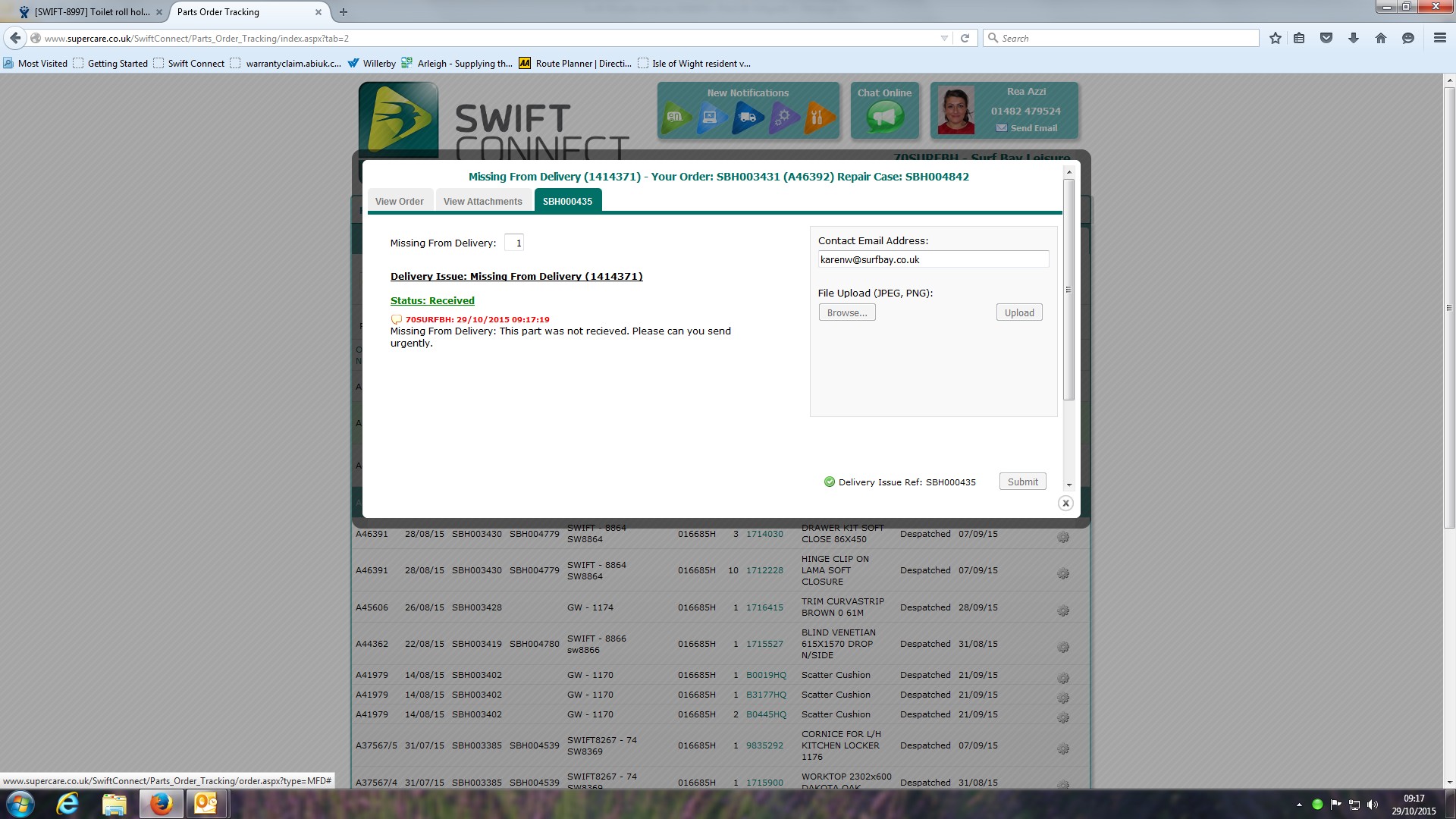Screen dimensions: 1456x819
Task: Bookmark this page with star icon
Action: pyautogui.click(x=1276, y=38)
